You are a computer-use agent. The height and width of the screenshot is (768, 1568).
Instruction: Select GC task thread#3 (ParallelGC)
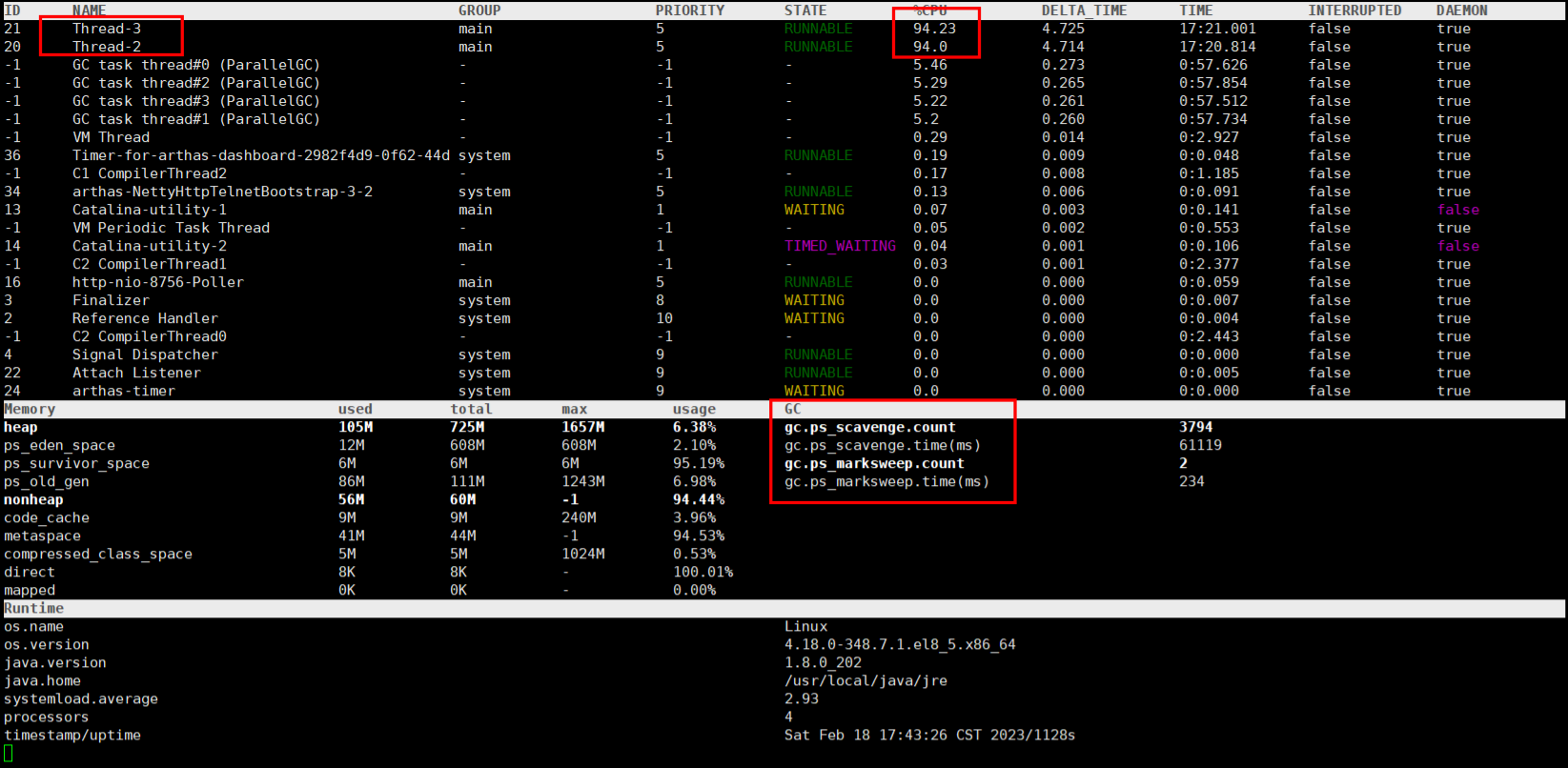[x=196, y=101]
